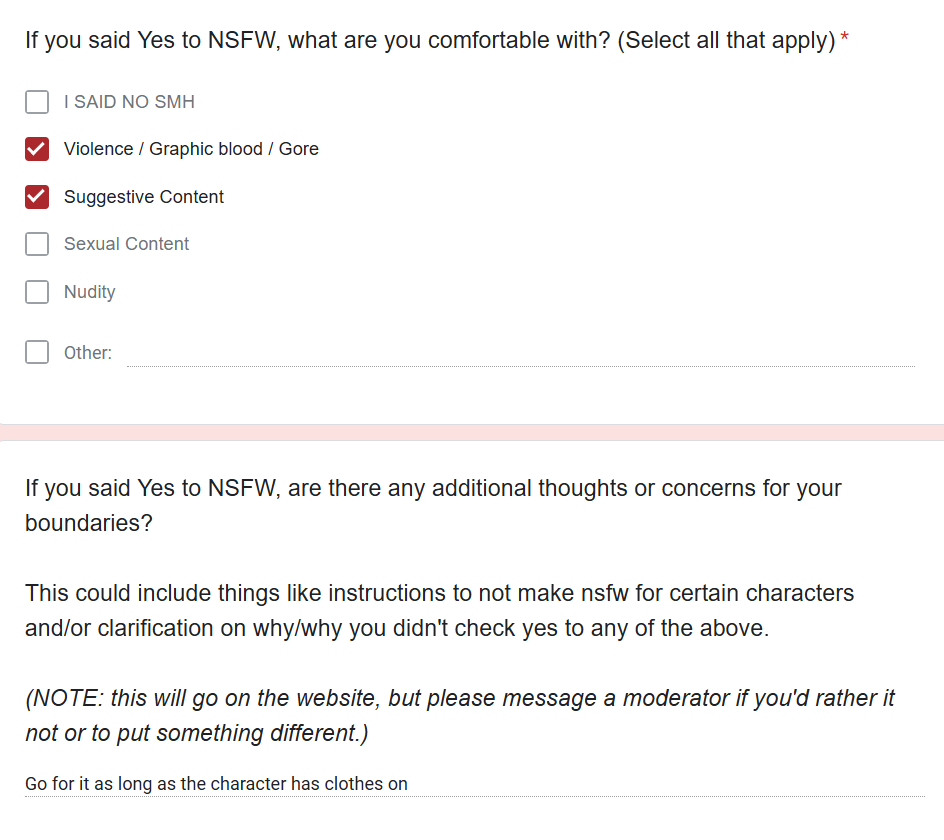The width and height of the screenshot is (944, 840).
Task: Click the italic NOTE about the website
Action: 460,715
